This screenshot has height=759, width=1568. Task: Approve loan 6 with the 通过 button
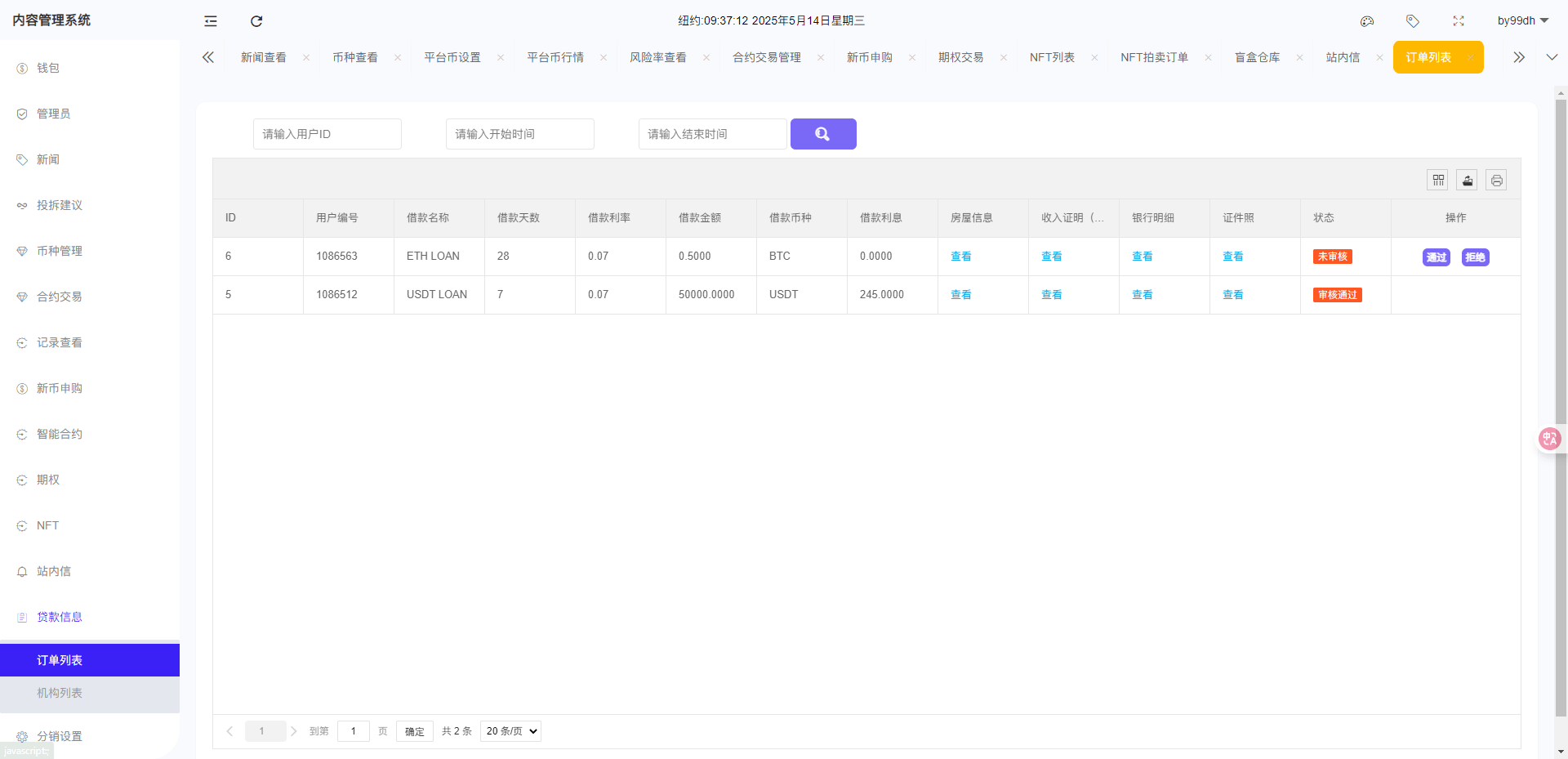pyautogui.click(x=1437, y=257)
